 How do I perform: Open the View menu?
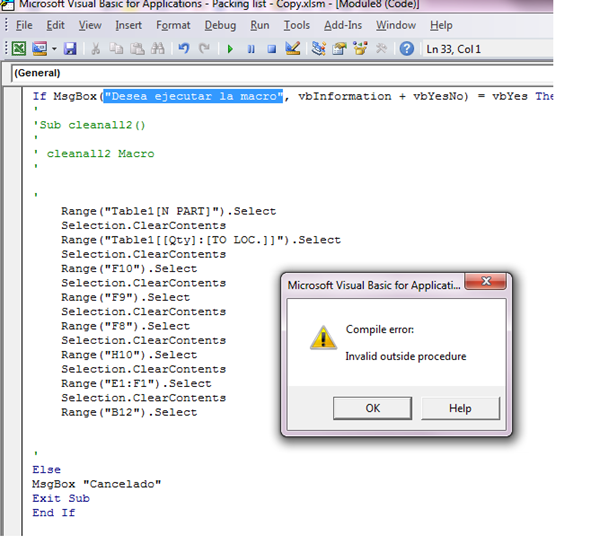pos(90,25)
